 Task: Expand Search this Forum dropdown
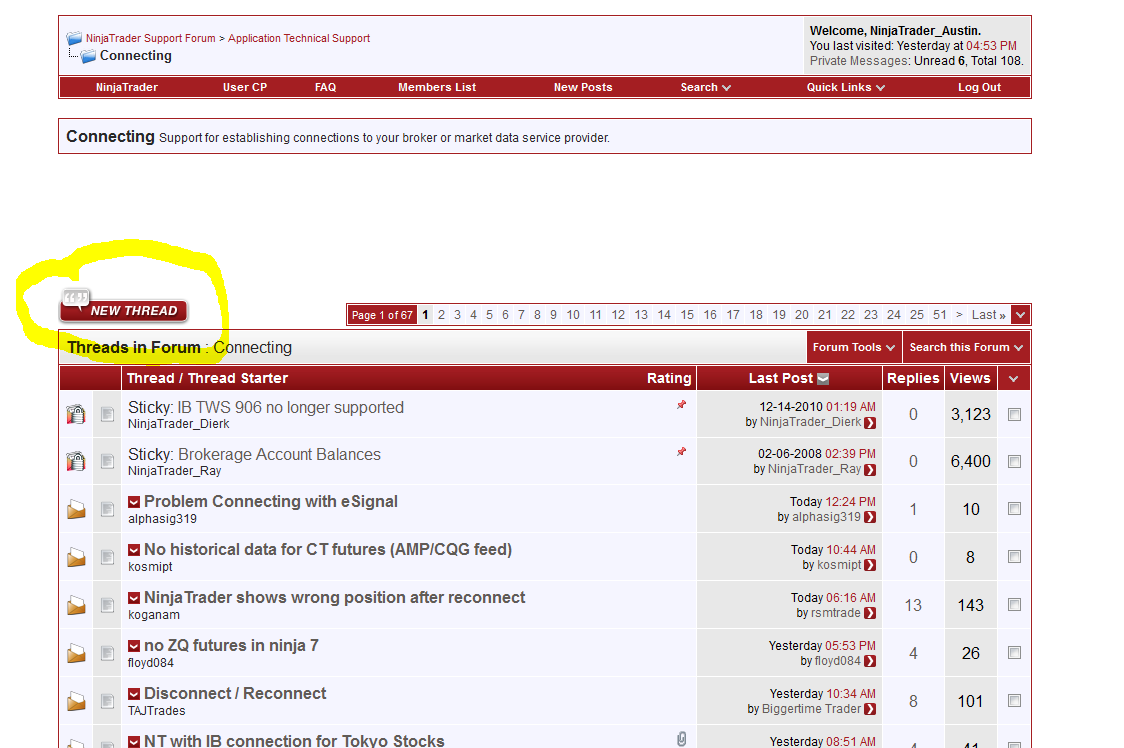point(966,347)
